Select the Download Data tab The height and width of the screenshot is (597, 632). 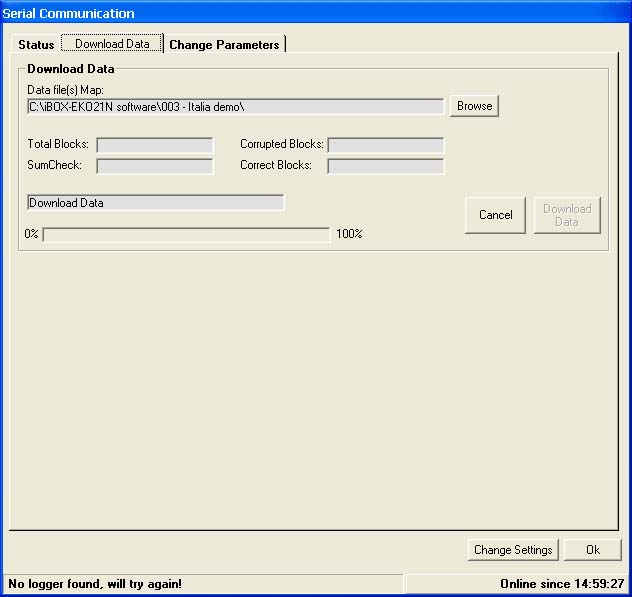tap(112, 44)
